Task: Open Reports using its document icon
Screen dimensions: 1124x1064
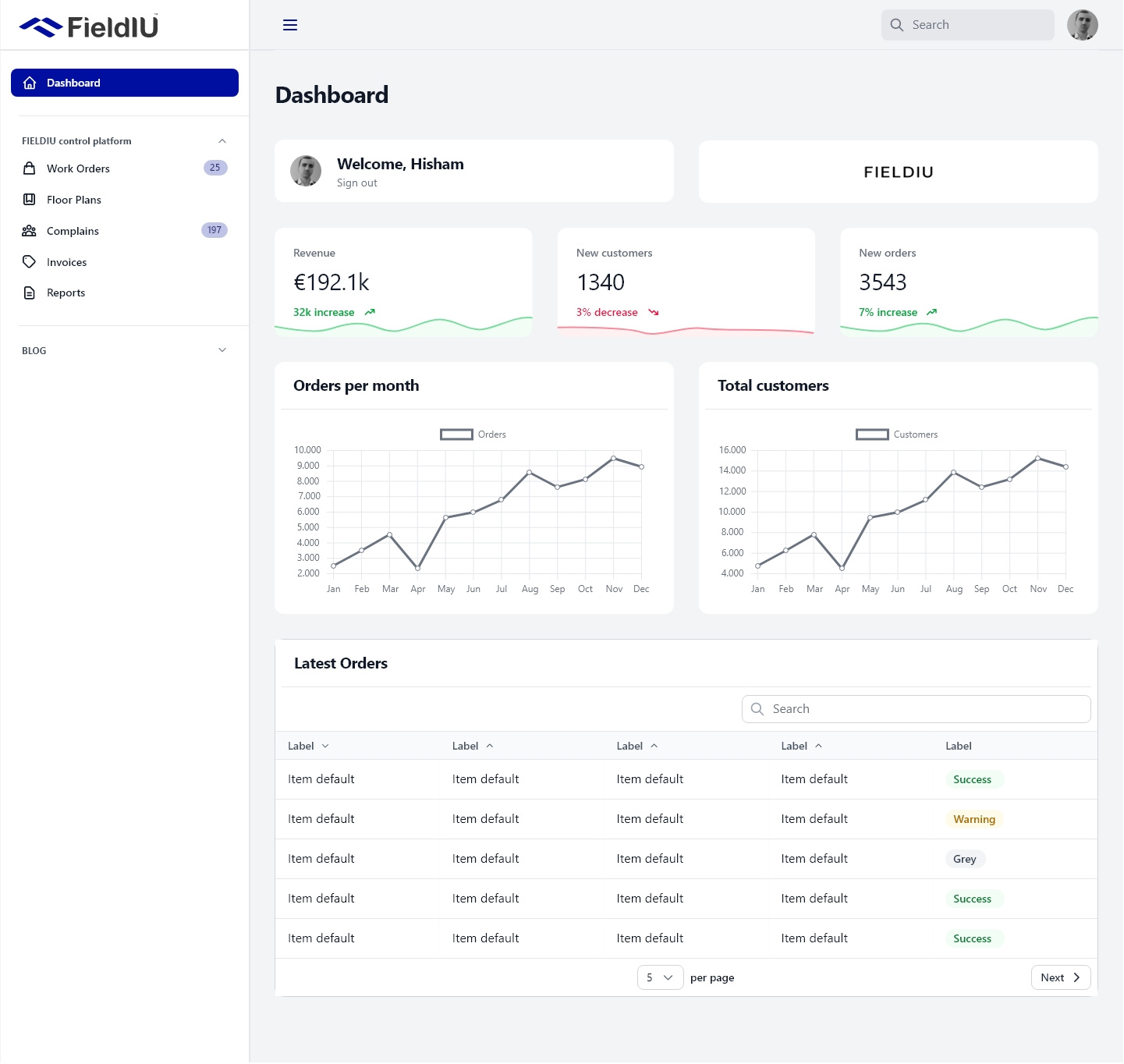Action: tap(29, 292)
